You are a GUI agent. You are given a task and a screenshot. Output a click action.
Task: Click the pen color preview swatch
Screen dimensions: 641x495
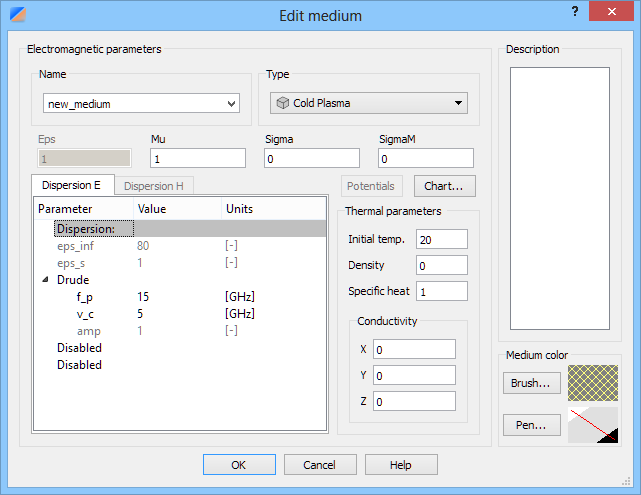[593, 425]
